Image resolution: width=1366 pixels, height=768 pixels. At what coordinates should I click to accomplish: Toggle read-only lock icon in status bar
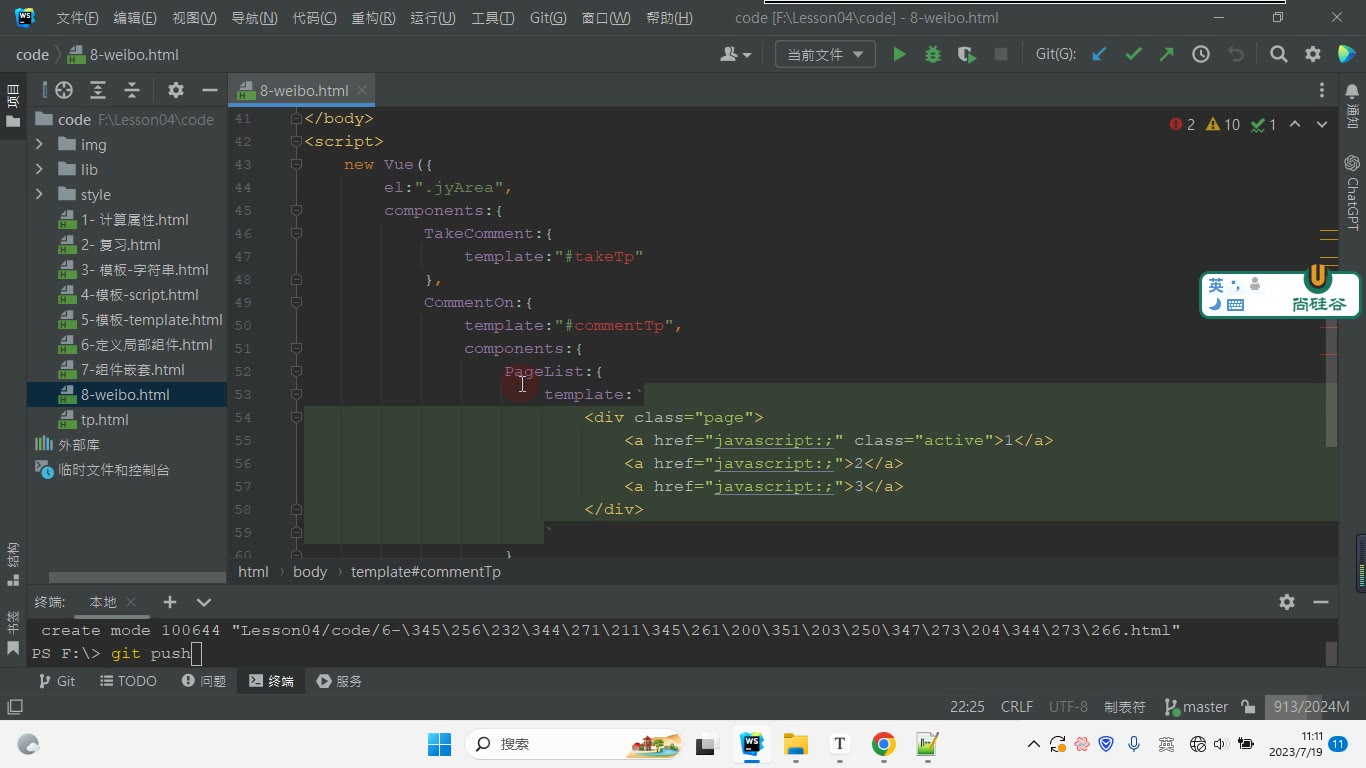[1248, 707]
